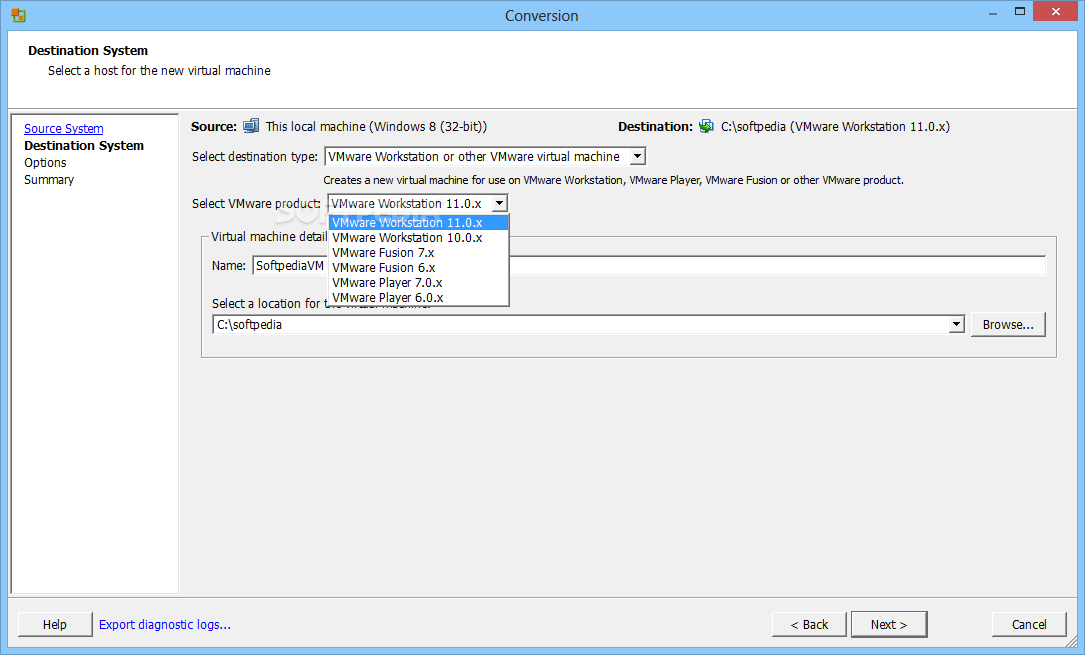Cancel the conversion wizard
Screen dimensions: 1085x655
tap(1029, 625)
